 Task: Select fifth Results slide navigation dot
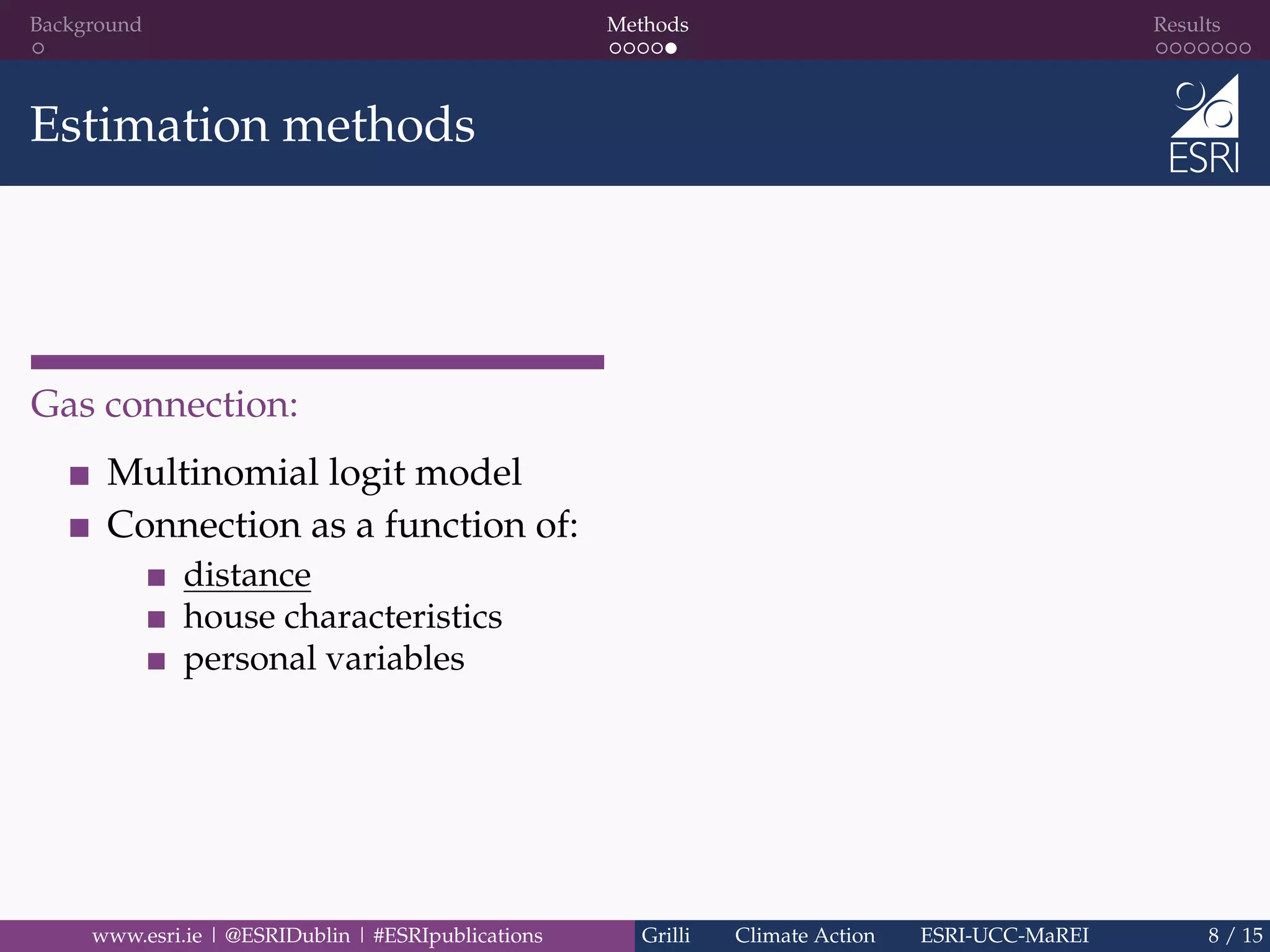point(1217,48)
